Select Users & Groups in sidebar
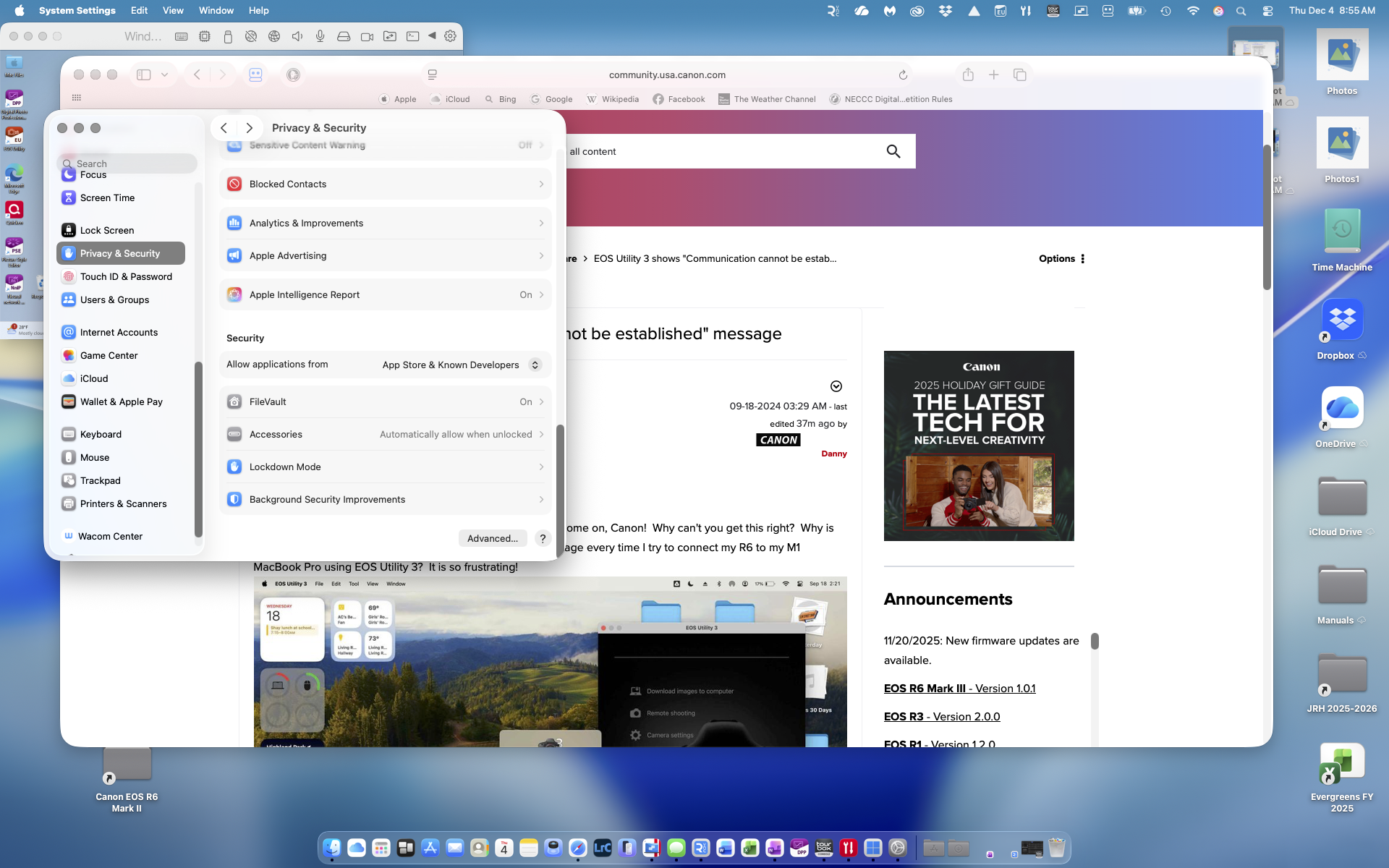This screenshot has width=1389, height=868. 121,299
